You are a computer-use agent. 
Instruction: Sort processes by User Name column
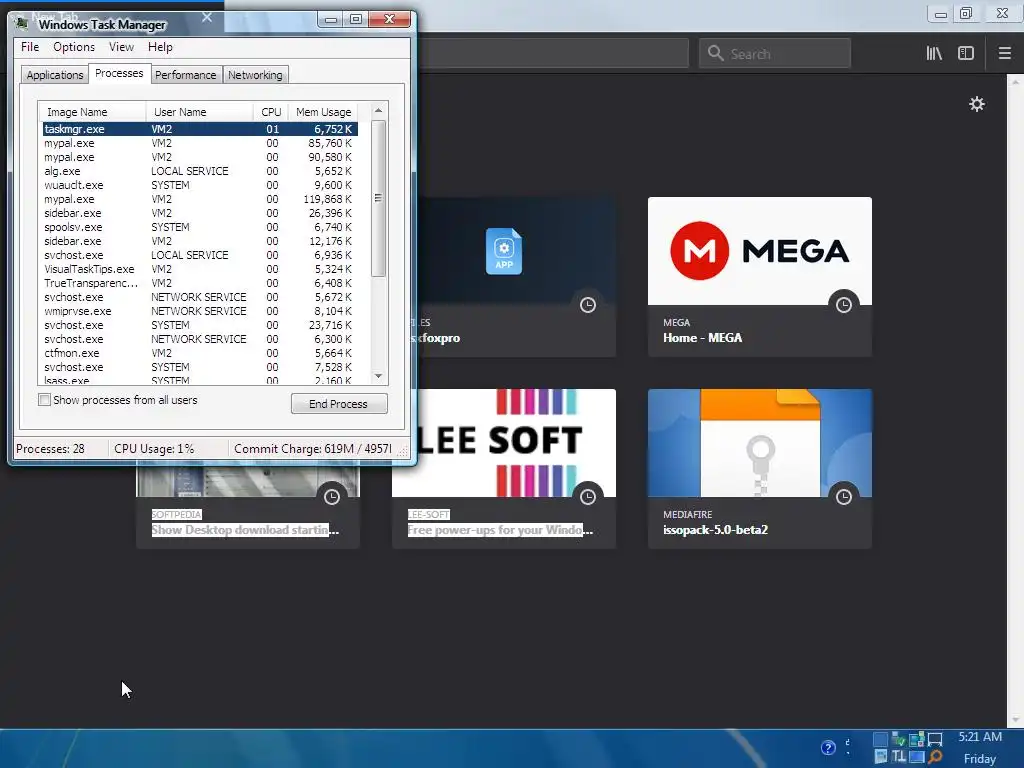pos(199,112)
